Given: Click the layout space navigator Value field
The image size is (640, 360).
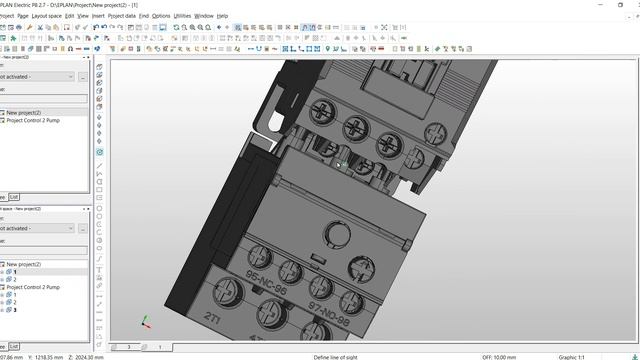Looking at the screenshot, I should tap(43, 250).
